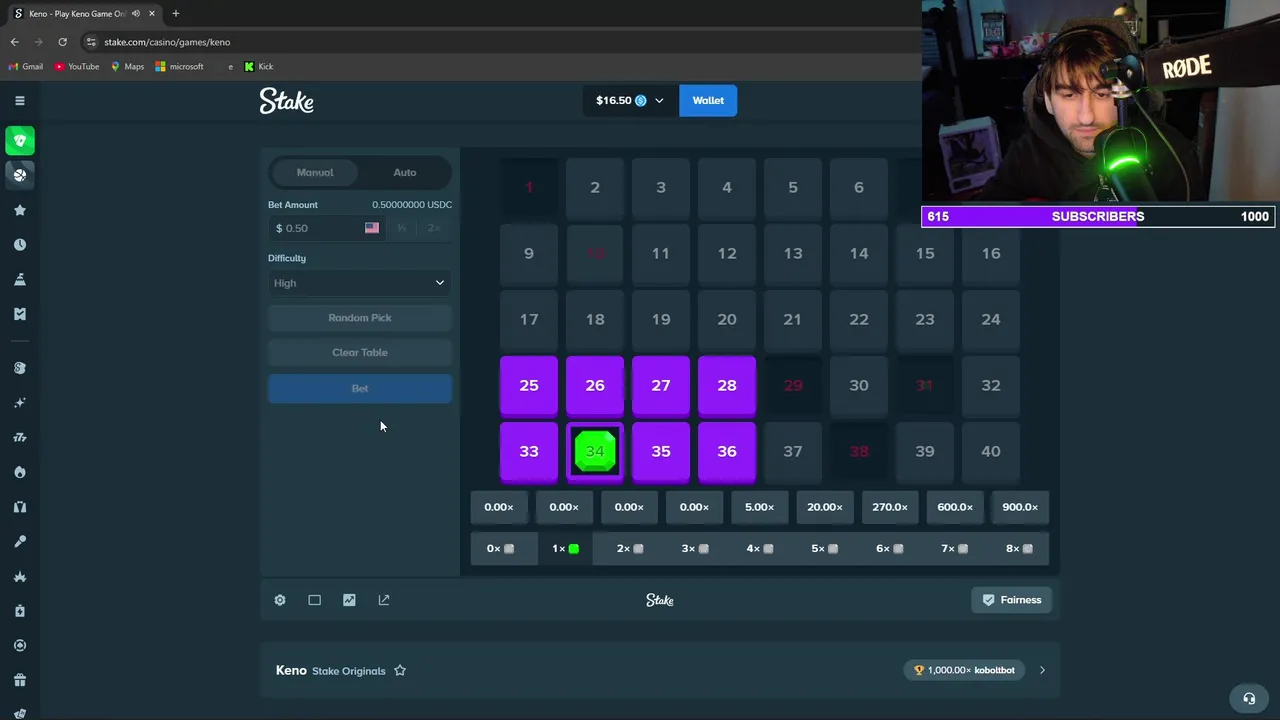Click the blue Bet button

click(360, 389)
